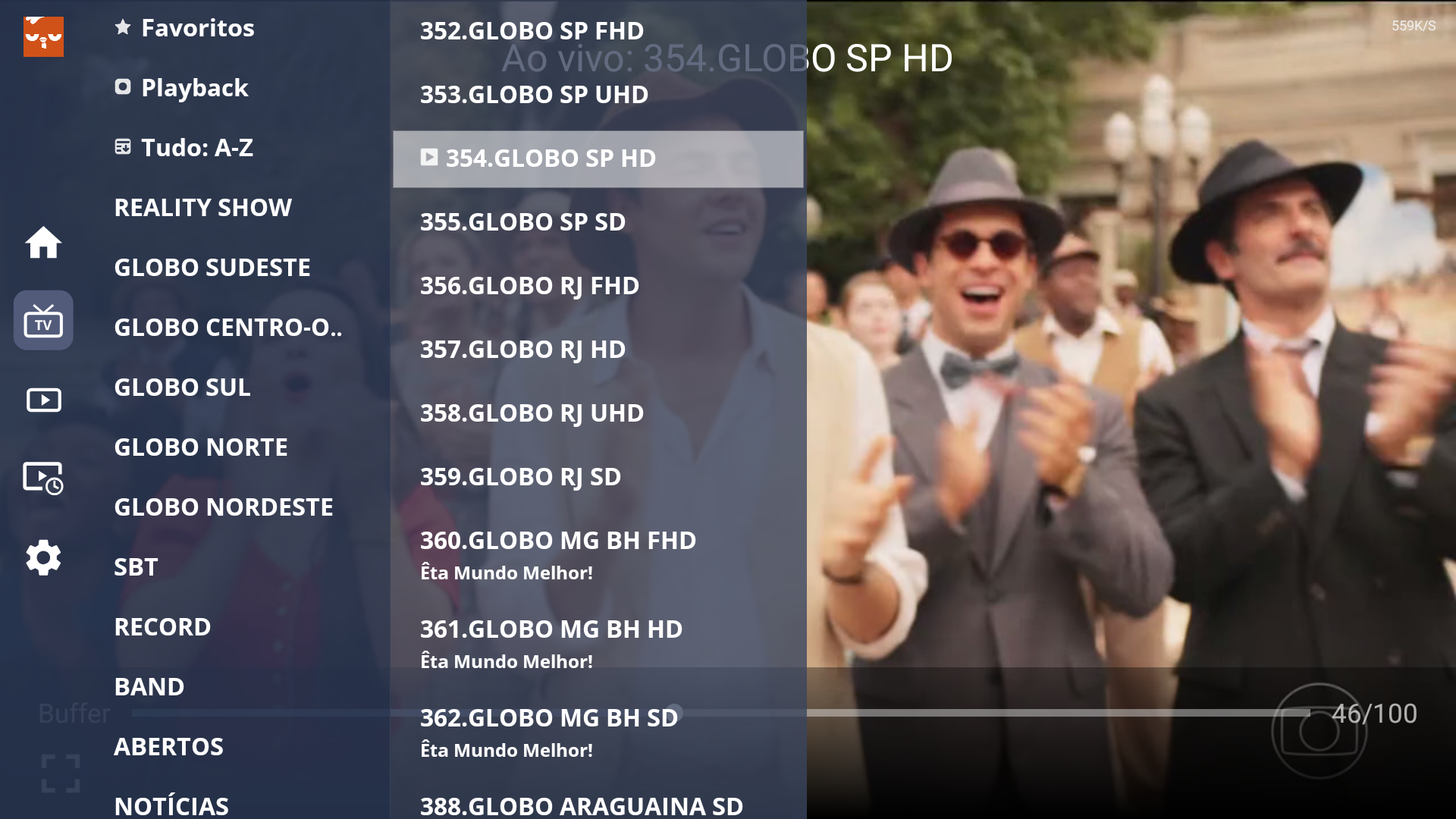This screenshot has width=1456, height=819.
Task: Choose GLOBO CENTRO-O.. category
Action: (x=227, y=328)
